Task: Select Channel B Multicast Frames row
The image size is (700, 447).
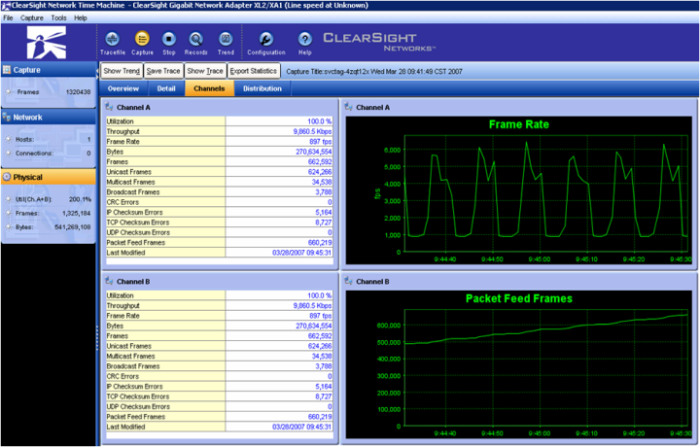Action: 219,356
